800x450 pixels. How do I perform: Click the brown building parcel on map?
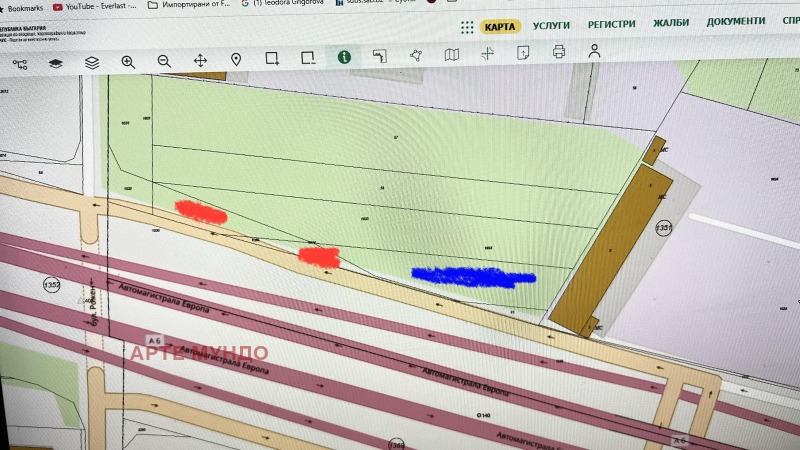tap(612, 252)
